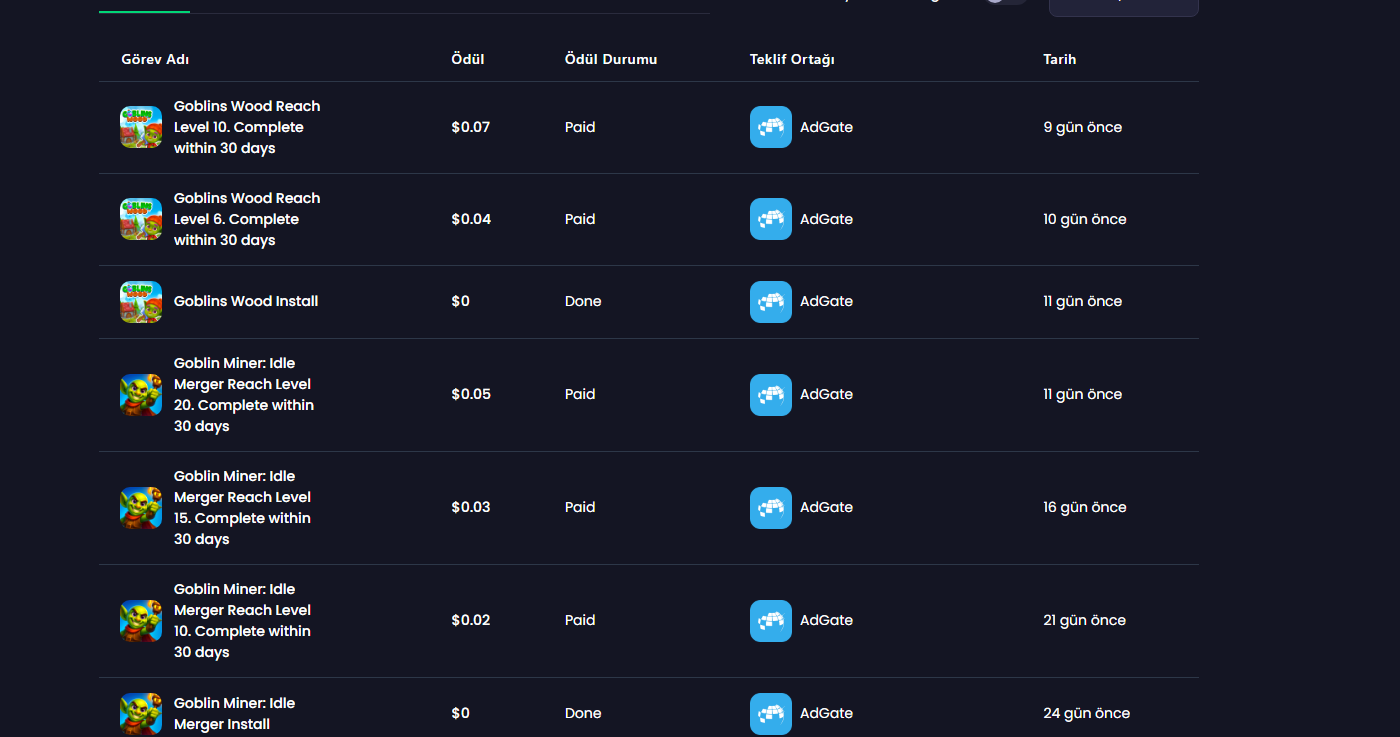
Task: Flip the partially visible toggle switch at top
Action: coord(1005,1)
